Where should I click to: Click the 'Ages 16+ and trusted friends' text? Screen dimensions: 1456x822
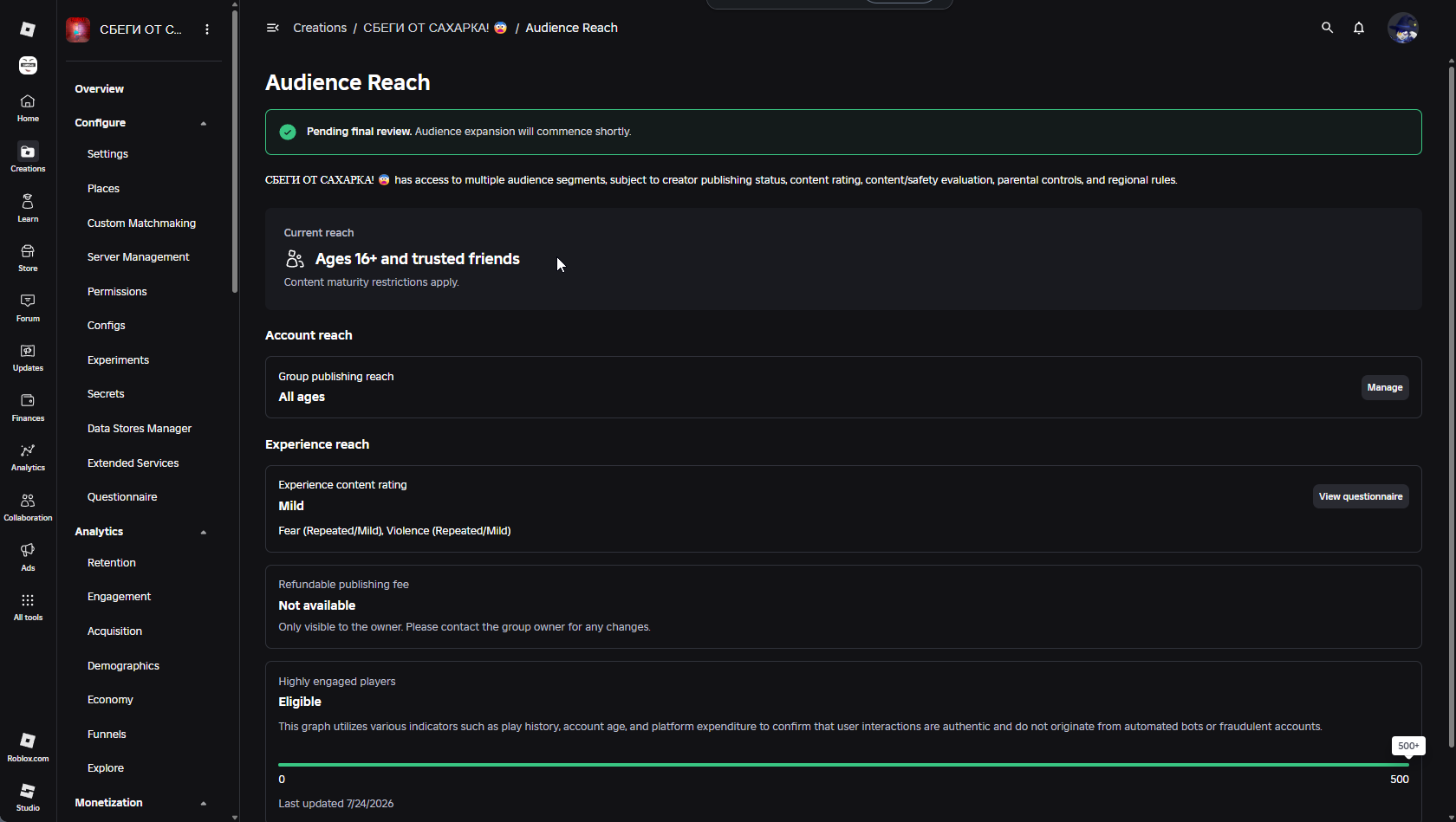point(418,259)
